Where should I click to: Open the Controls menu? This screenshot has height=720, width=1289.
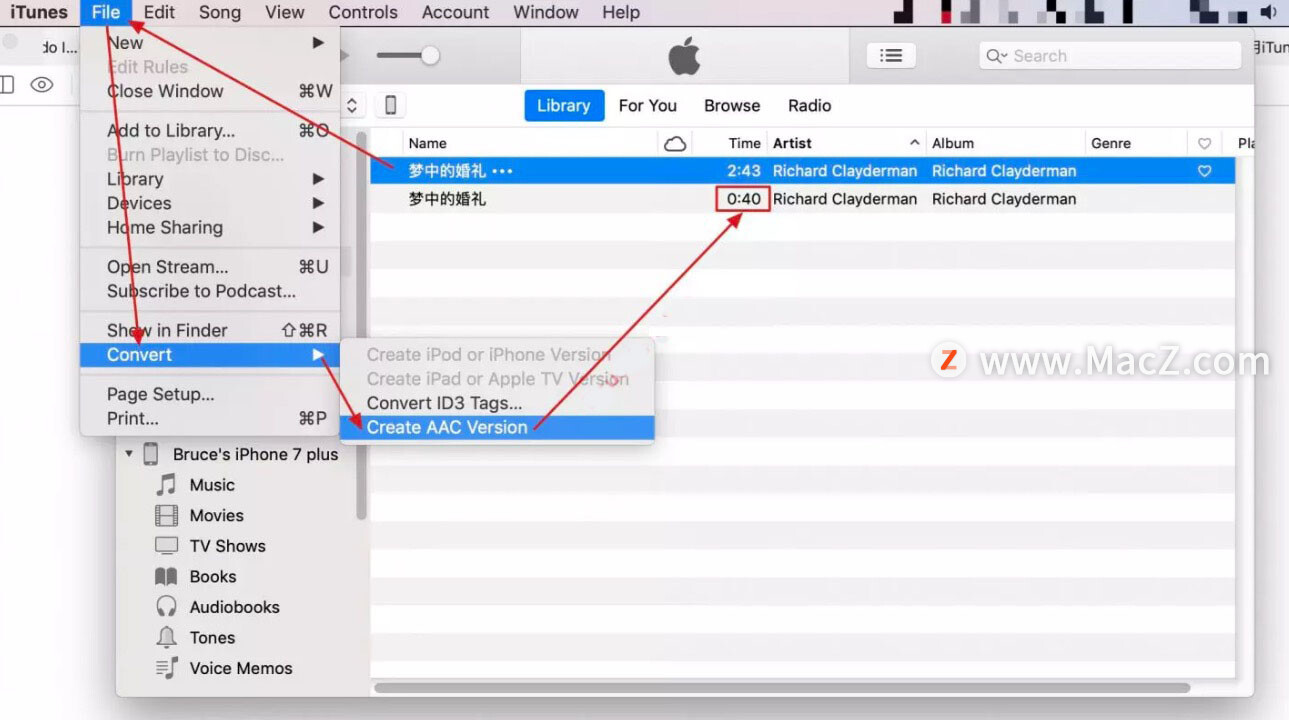tap(363, 12)
